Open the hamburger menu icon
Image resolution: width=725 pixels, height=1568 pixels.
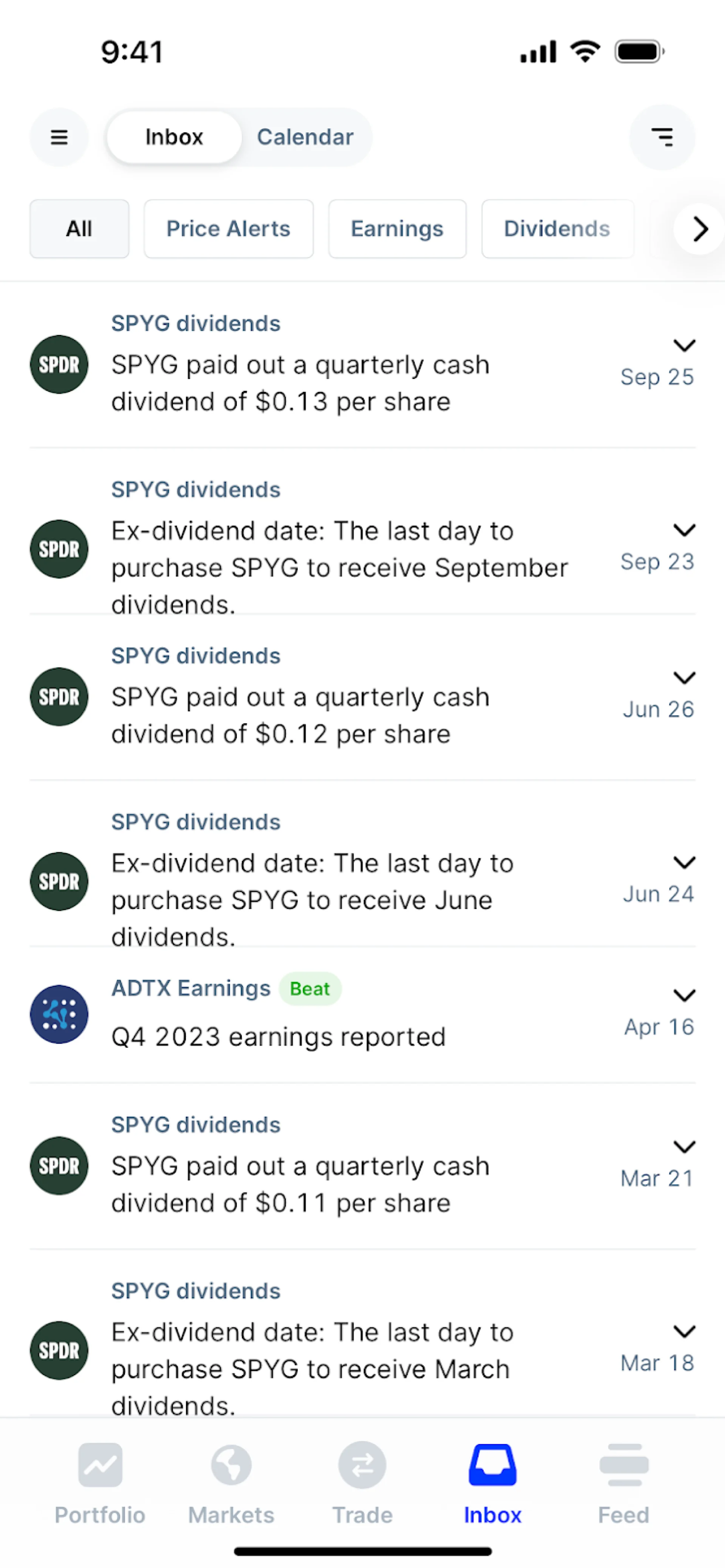point(59,137)
